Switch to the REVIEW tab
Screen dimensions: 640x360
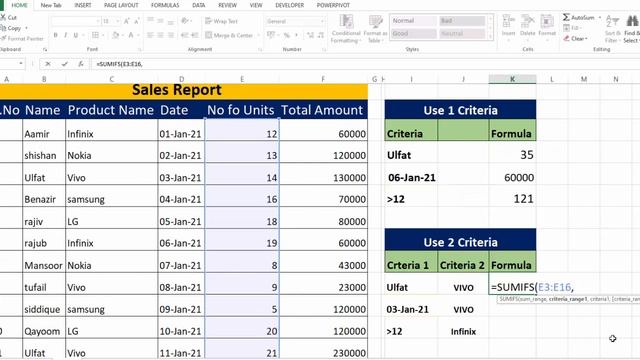tap(227, 5)
